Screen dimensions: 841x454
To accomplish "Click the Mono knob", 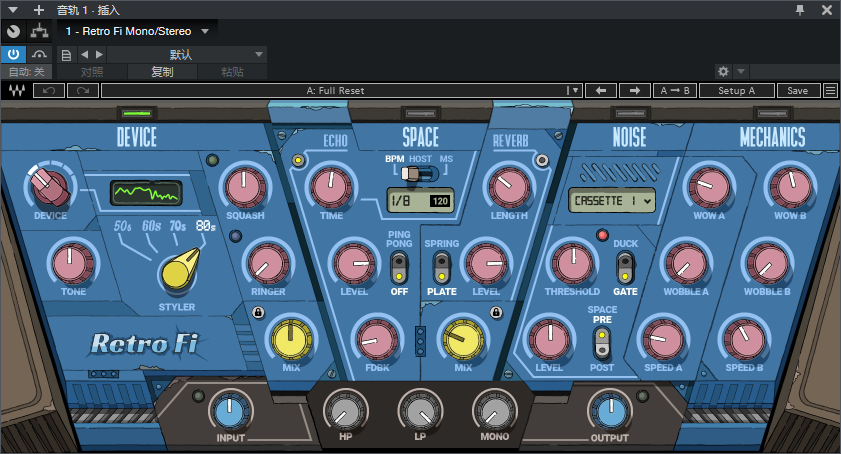I will point(494,412).
